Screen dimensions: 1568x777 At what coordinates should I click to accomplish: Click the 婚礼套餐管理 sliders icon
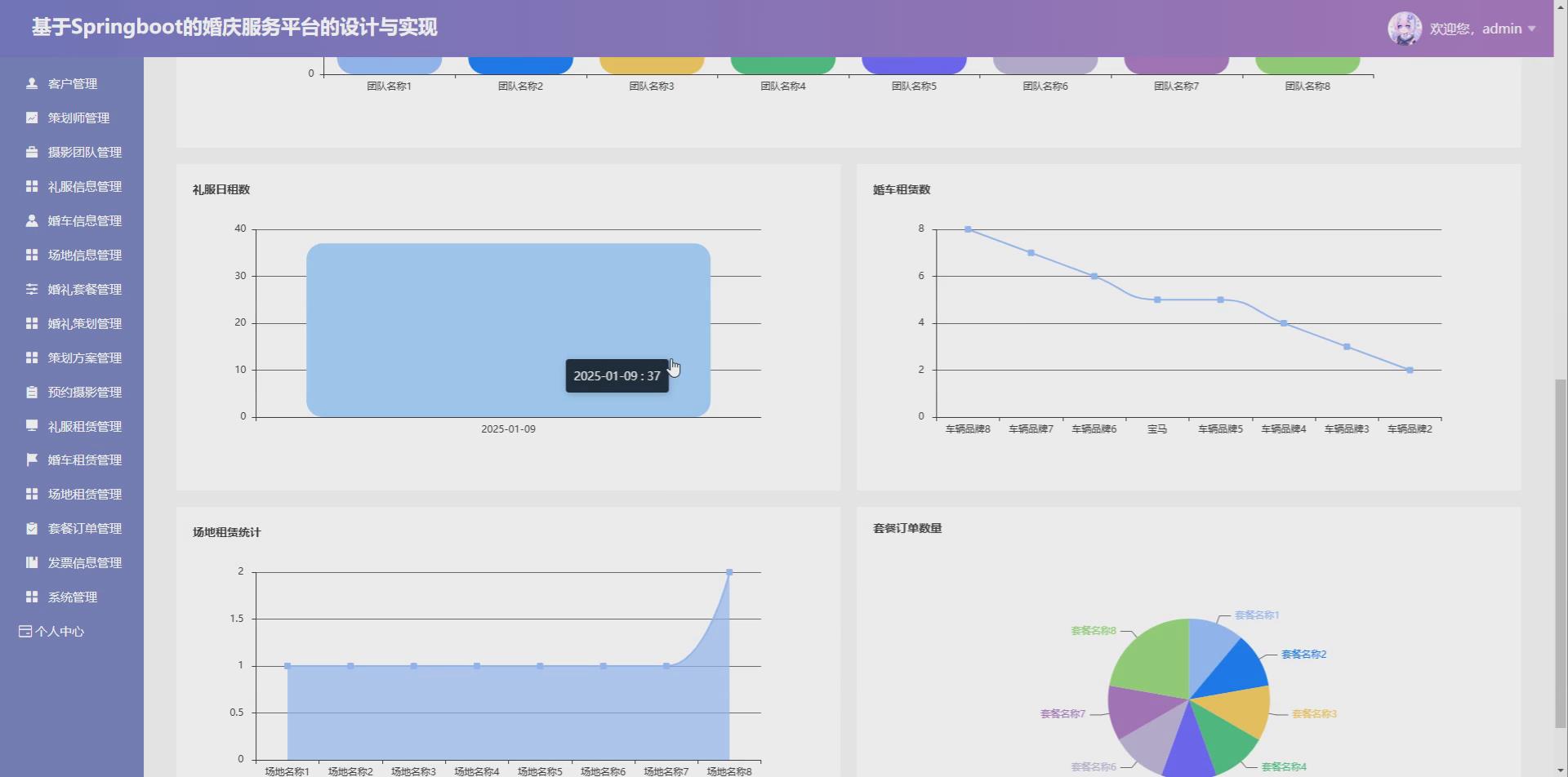pyautogui.click(x=32, y=289)
